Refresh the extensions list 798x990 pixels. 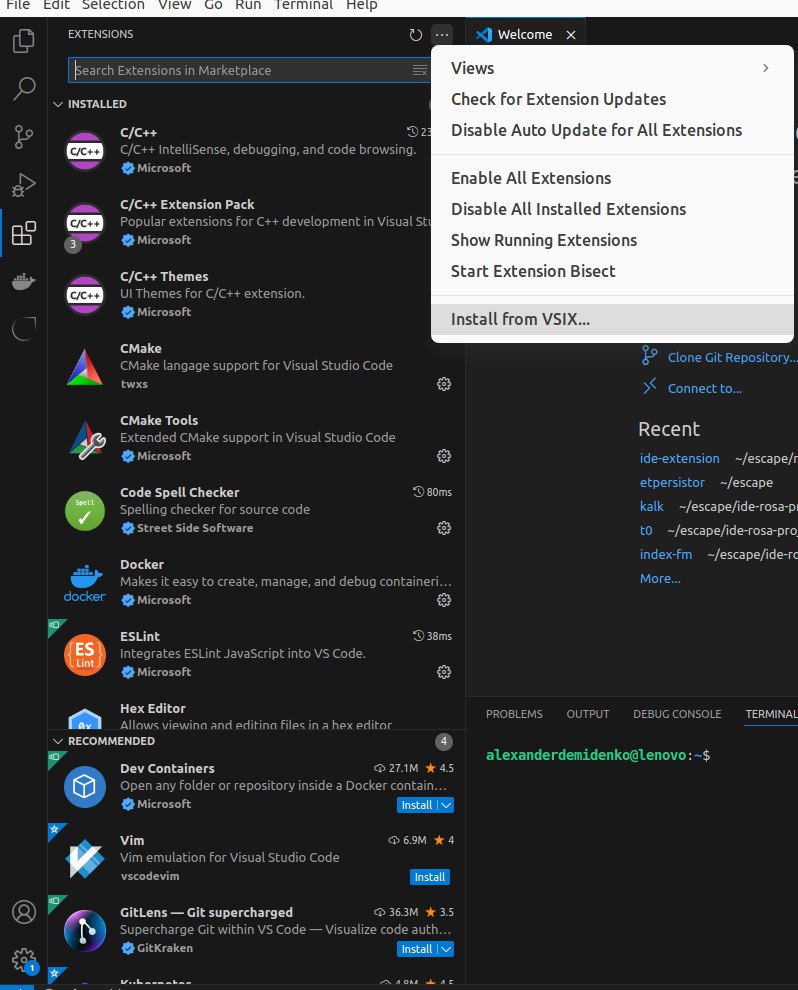coord(416,35)
